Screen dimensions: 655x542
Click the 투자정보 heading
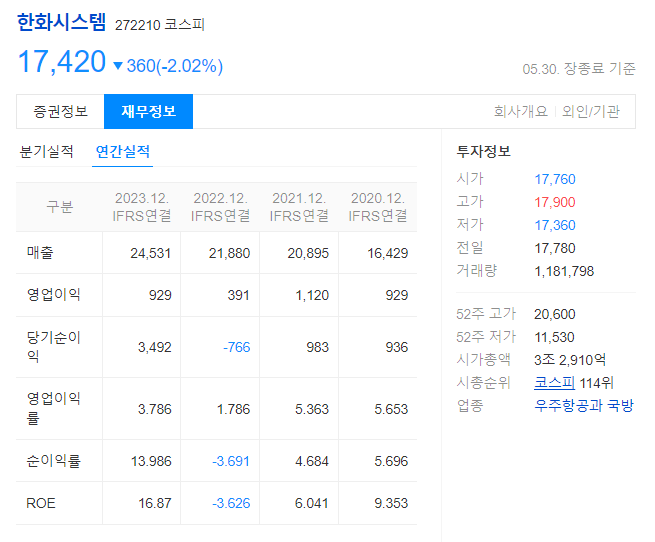(x=483, y=151)
